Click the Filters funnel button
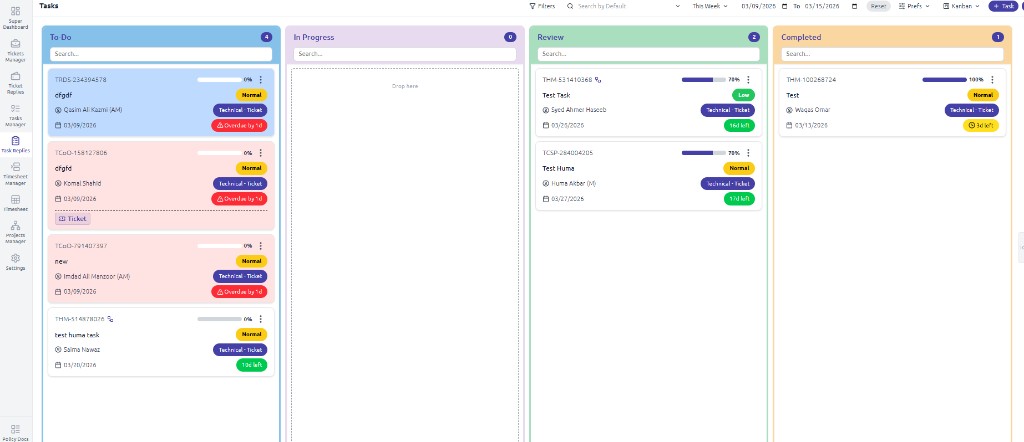Screen dimensions: 1024x442 pyautogui.click(x=542, y=6)
